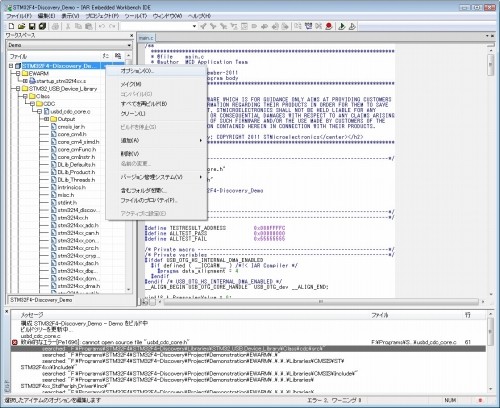Screen dimensions: 500x408
Task: Collapse the STM32F4-Discovery_Demo project root node
Action: pos(11,66)
